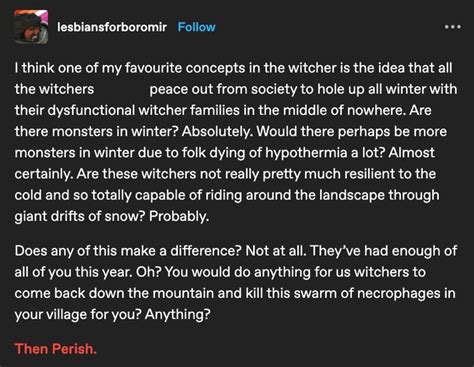Image resolution: width=474 pixels, height=367 pixels.
Task: Click the lesbiansforboromir profile avatar
Action: pos(31,27)
